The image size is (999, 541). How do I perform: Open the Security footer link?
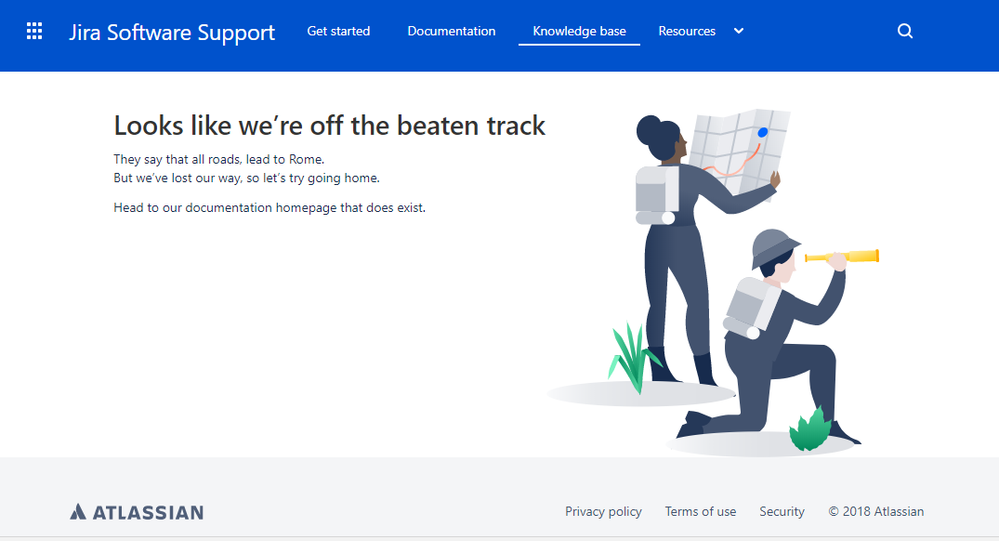[x=782, y=512]
